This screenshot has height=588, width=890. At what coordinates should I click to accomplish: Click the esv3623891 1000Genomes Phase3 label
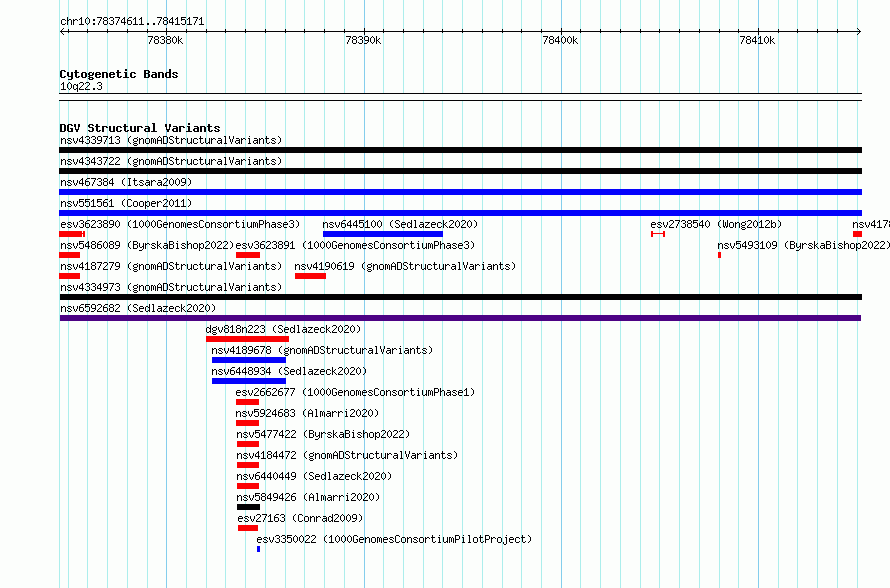pos(355,245)
